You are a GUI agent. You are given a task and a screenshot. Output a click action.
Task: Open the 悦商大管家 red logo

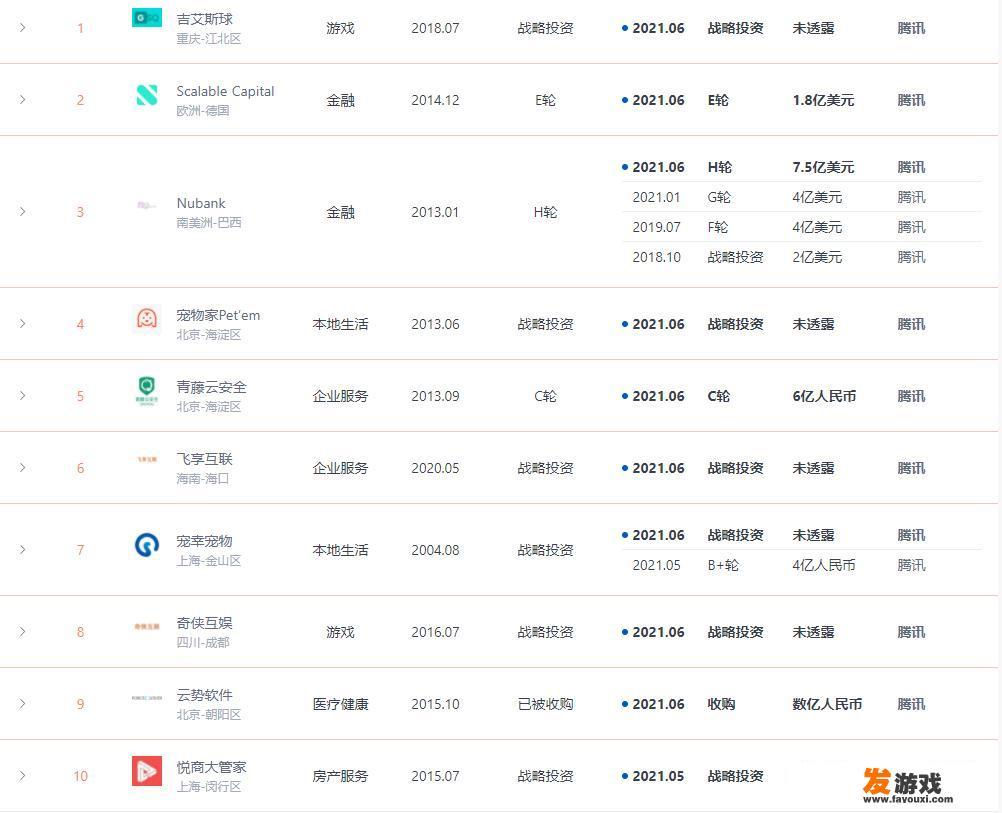point(146,770)
